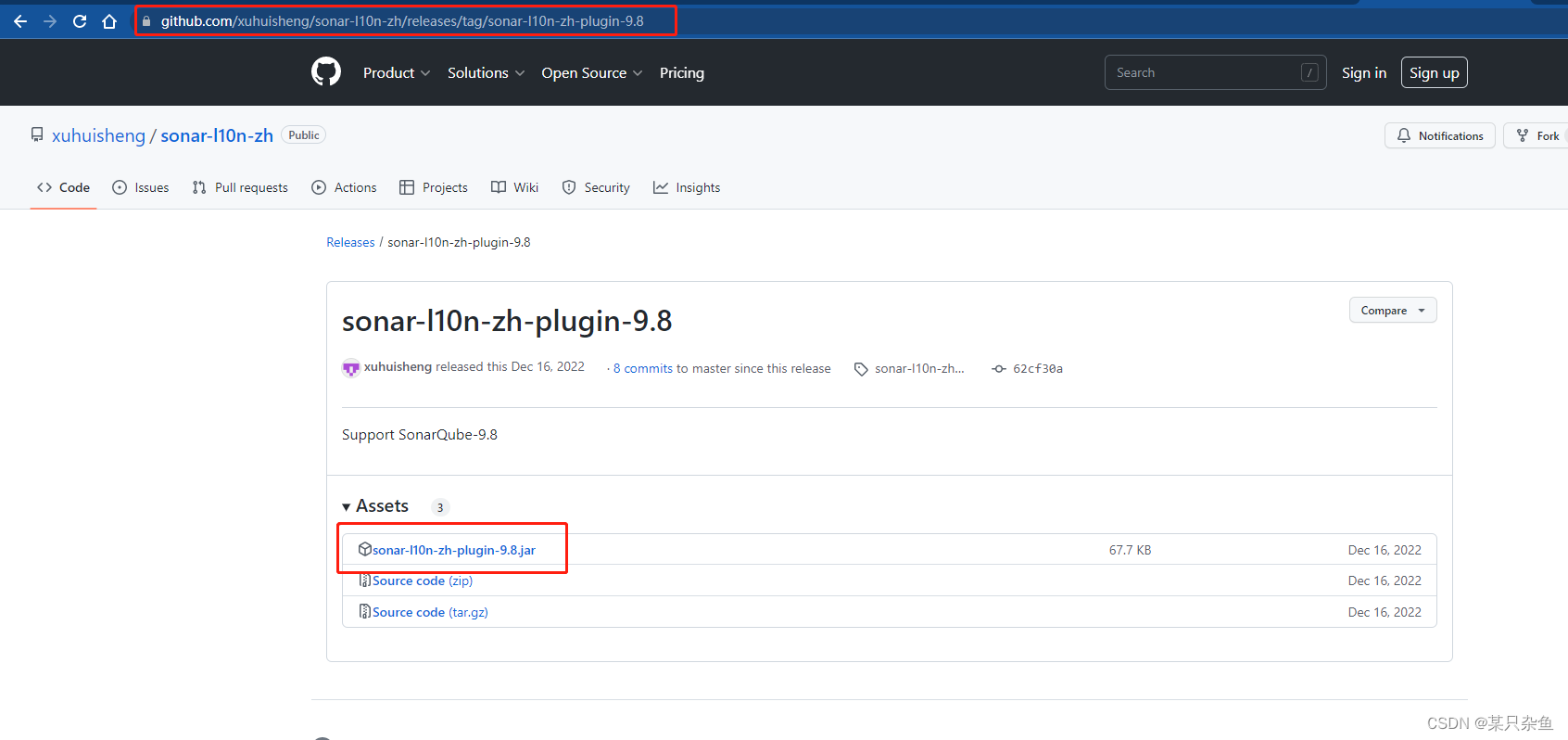
Task: Open the Product dropdown menu
Action: 397,72
